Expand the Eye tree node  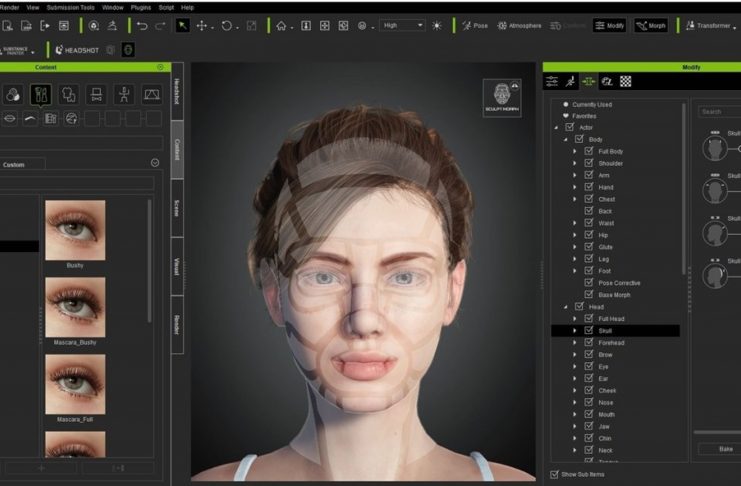575,366
